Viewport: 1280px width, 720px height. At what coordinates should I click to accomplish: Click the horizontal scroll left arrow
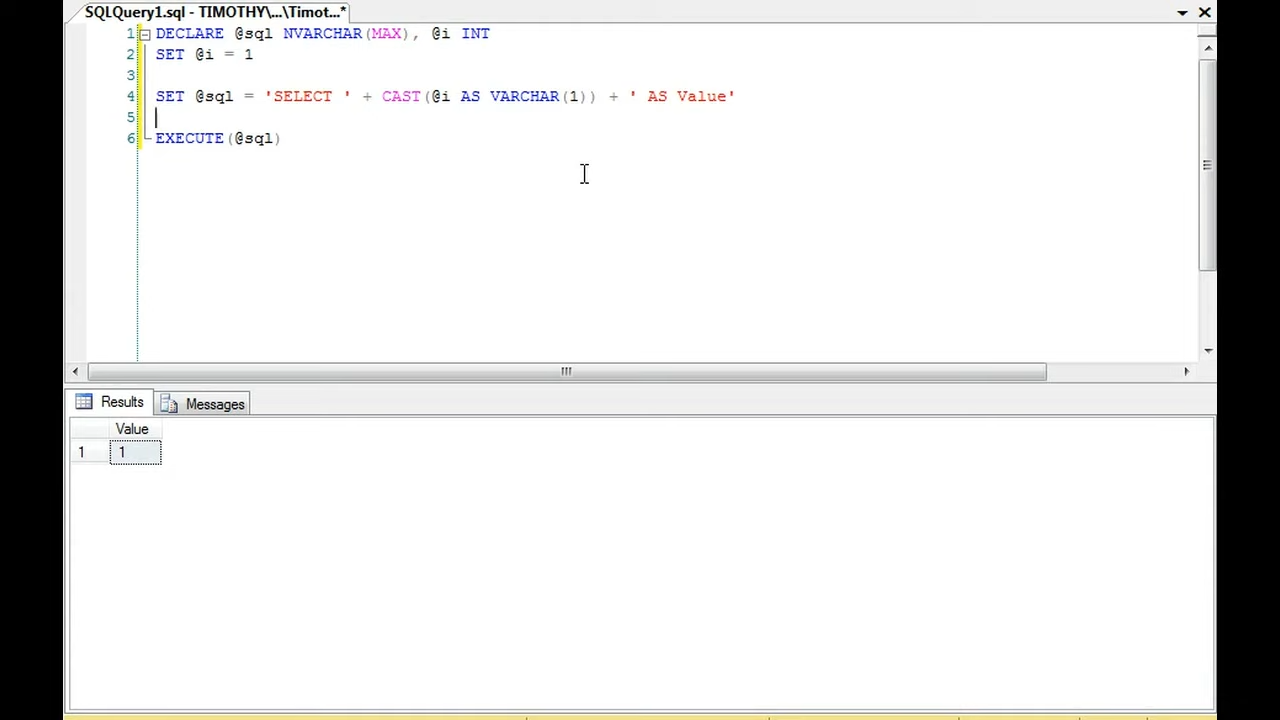(75, 371)
